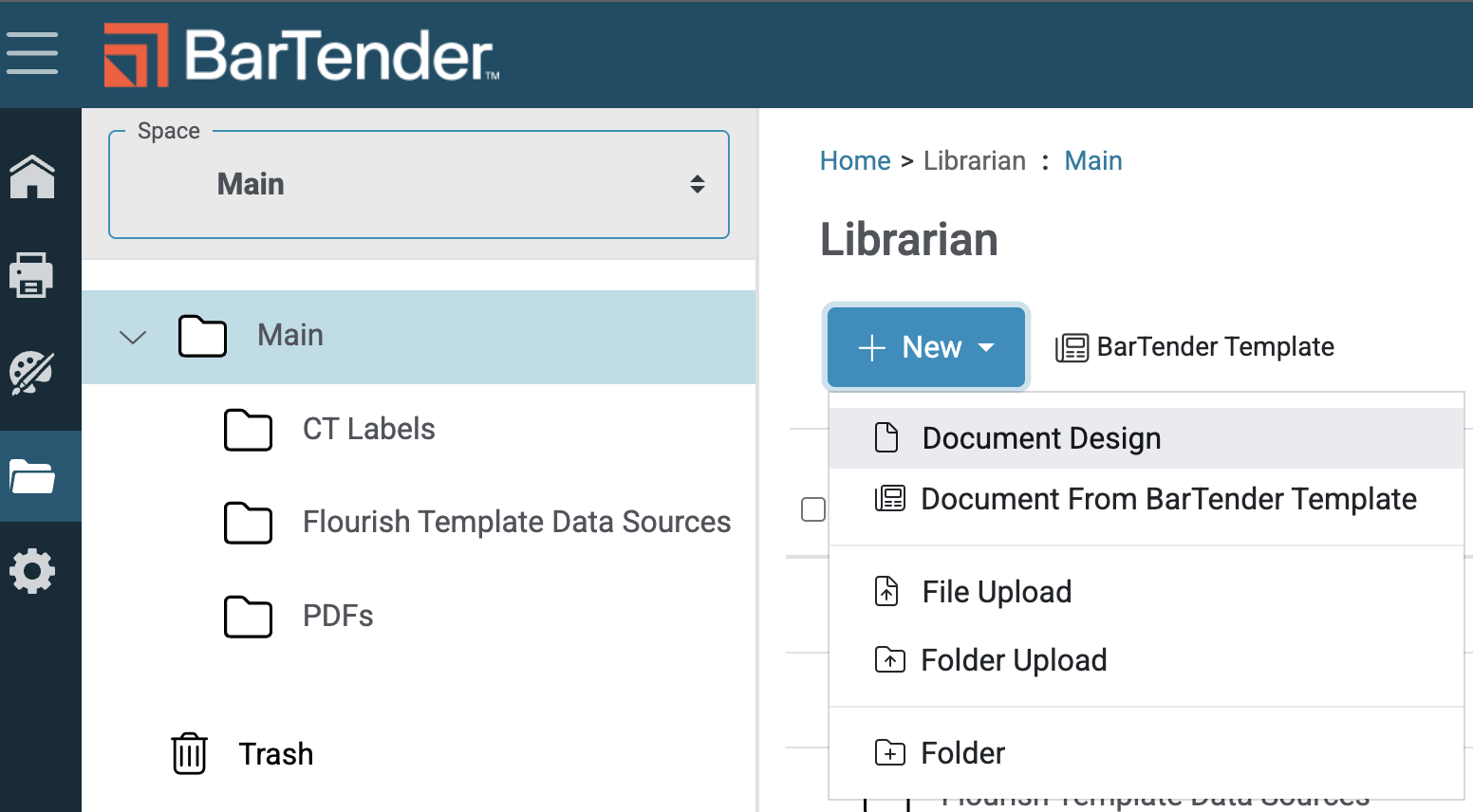Image resolution: width=1473 pixels, height=812 pixels.
Task: Go to Home via sidebar house icon
Action: [x=32, y=176]
